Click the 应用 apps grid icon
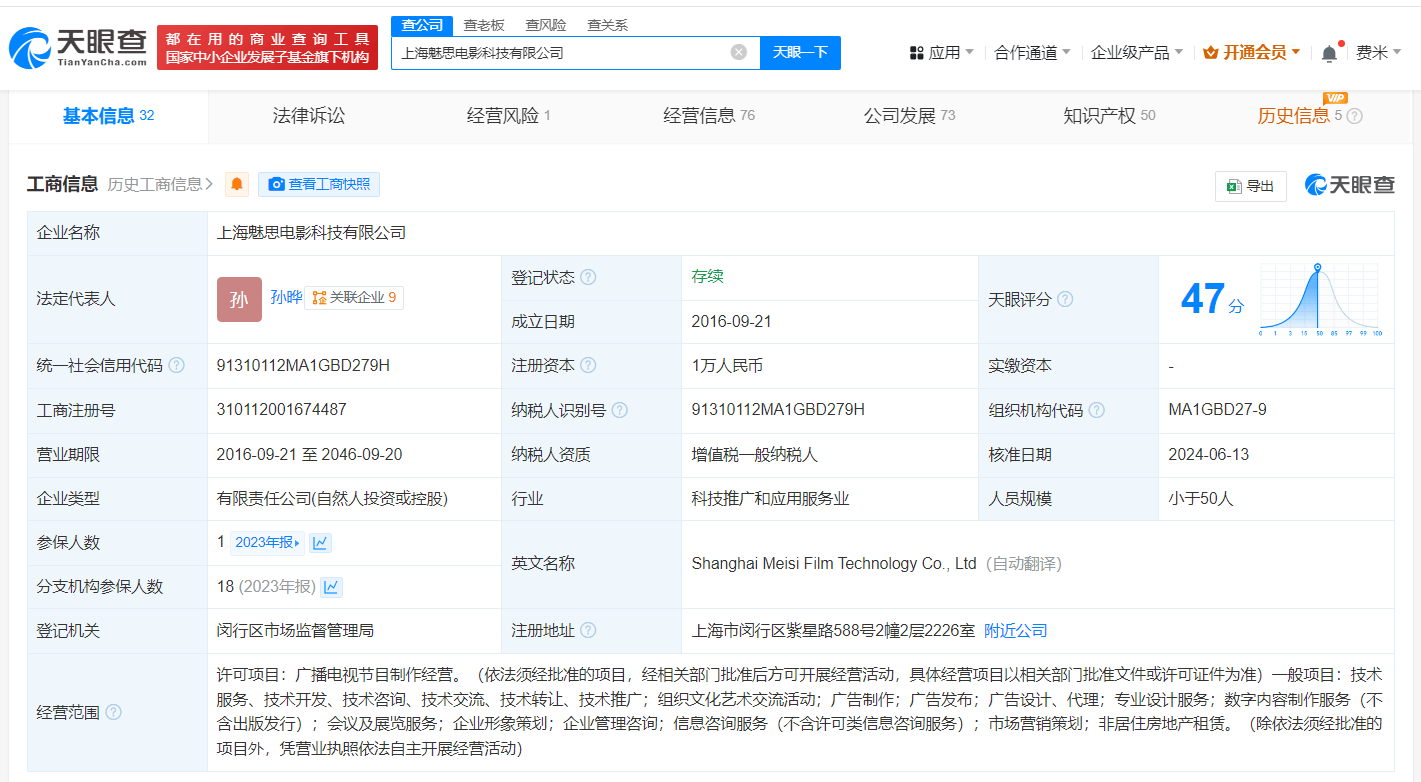Screen dimensions: 1421x782 point(917,53)
